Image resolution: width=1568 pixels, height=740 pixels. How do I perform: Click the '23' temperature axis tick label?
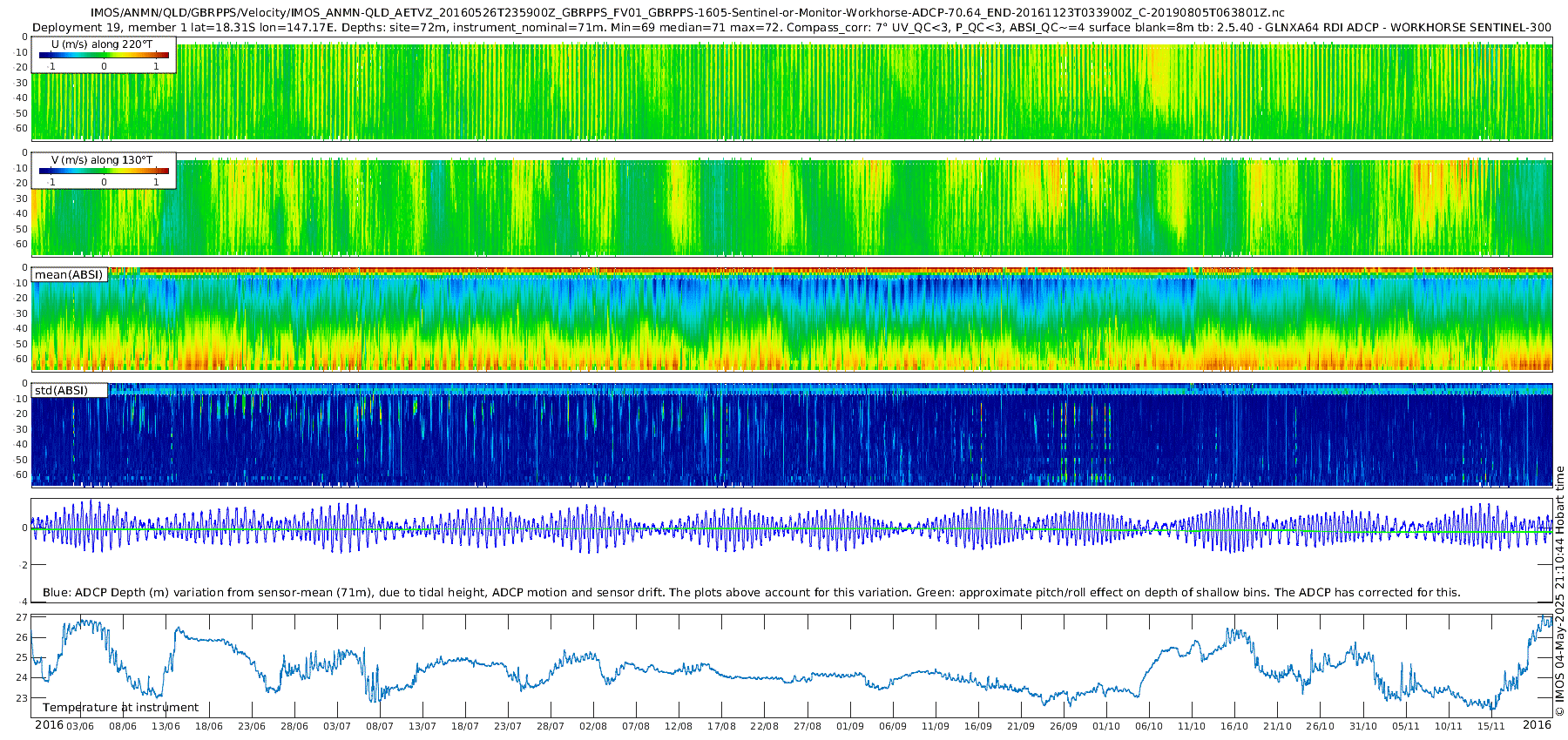(x=23, y=698)
